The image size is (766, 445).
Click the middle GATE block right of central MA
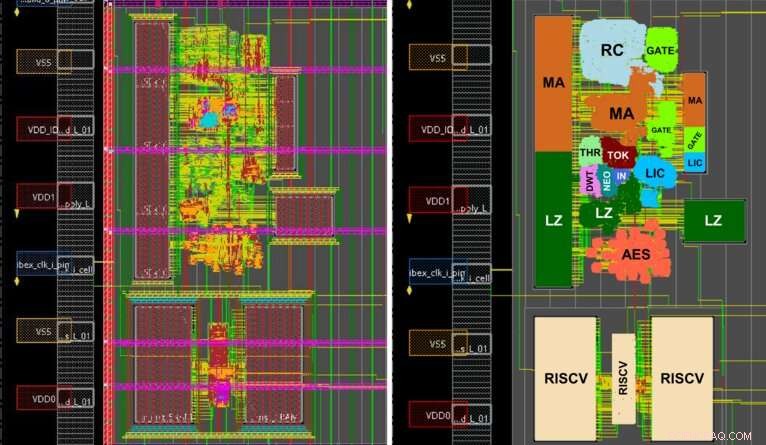pyautogui.click(x=661, y=130)
